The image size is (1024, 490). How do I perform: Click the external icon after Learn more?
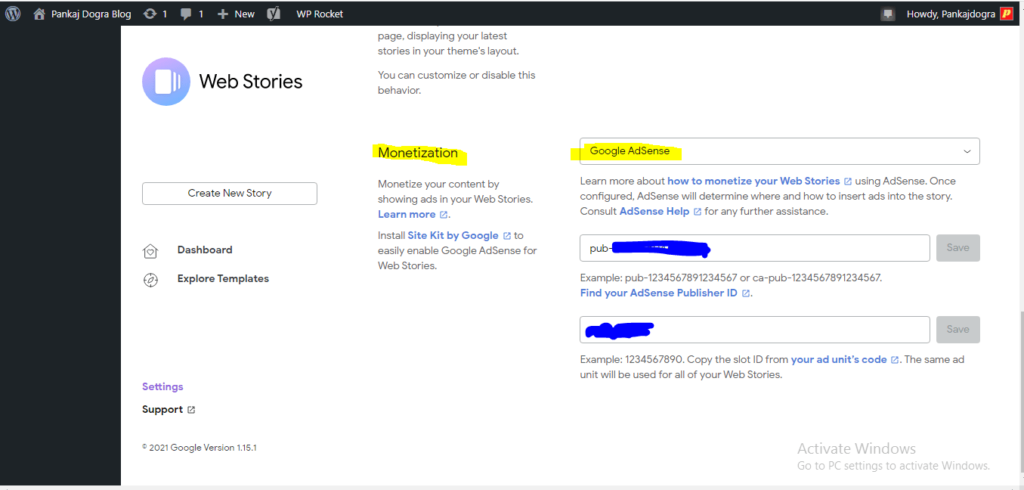[443, 215]
